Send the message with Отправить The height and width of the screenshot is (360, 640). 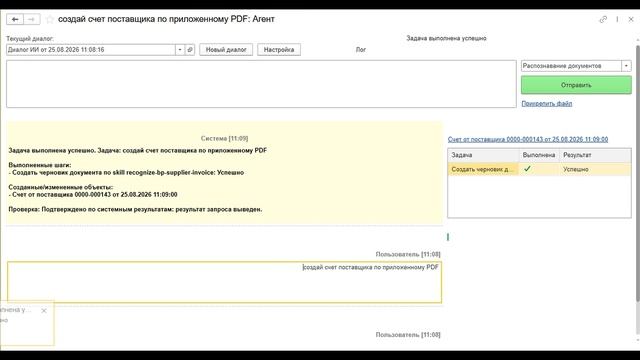576,85
